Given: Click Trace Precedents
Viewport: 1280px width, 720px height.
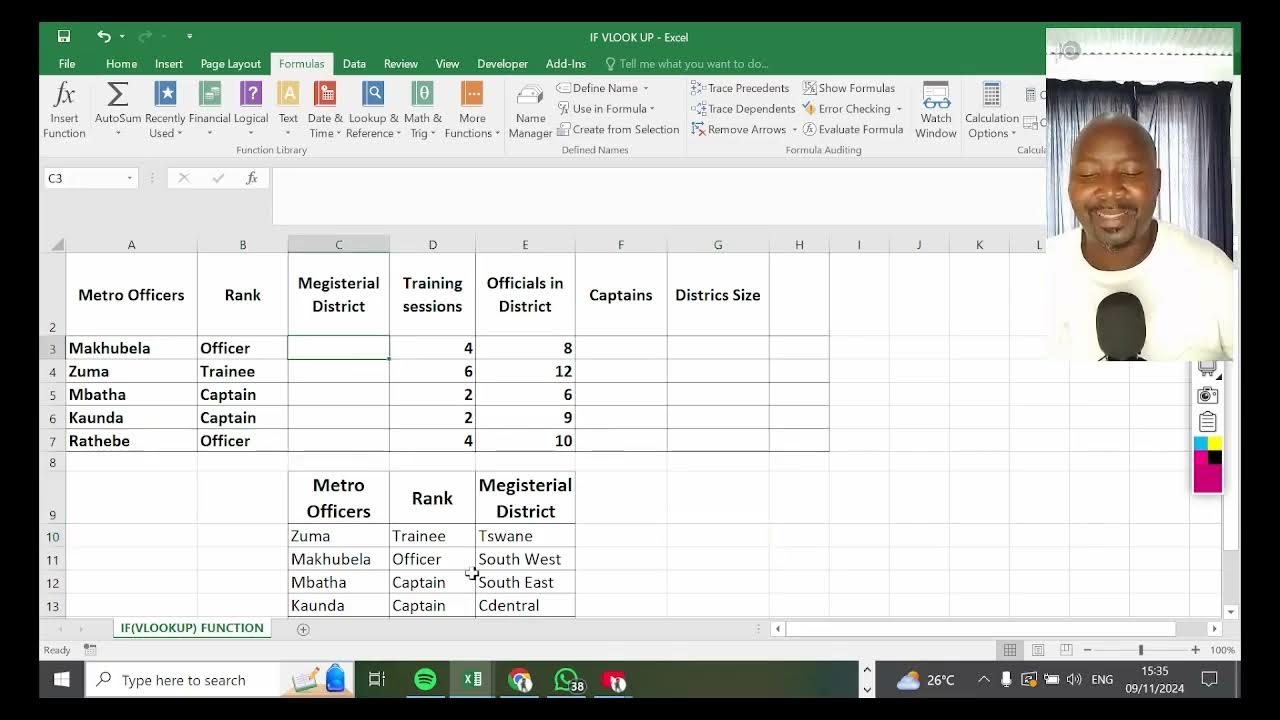Looking at the screenshot, I should (741, 88).
